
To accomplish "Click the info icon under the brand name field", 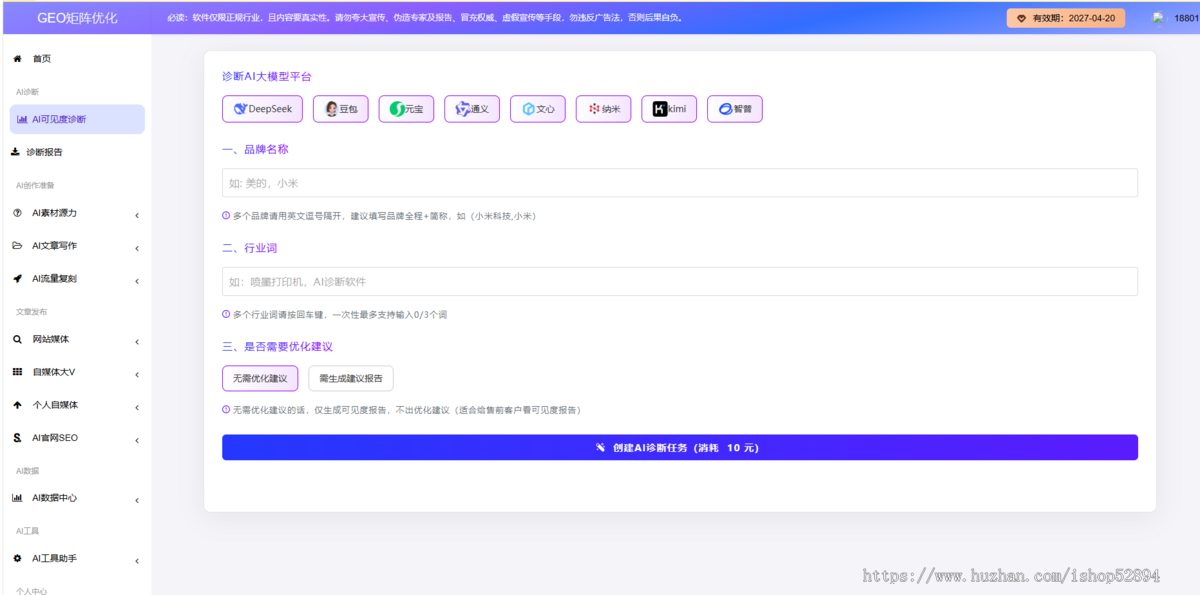I will [x=226, y=216].
